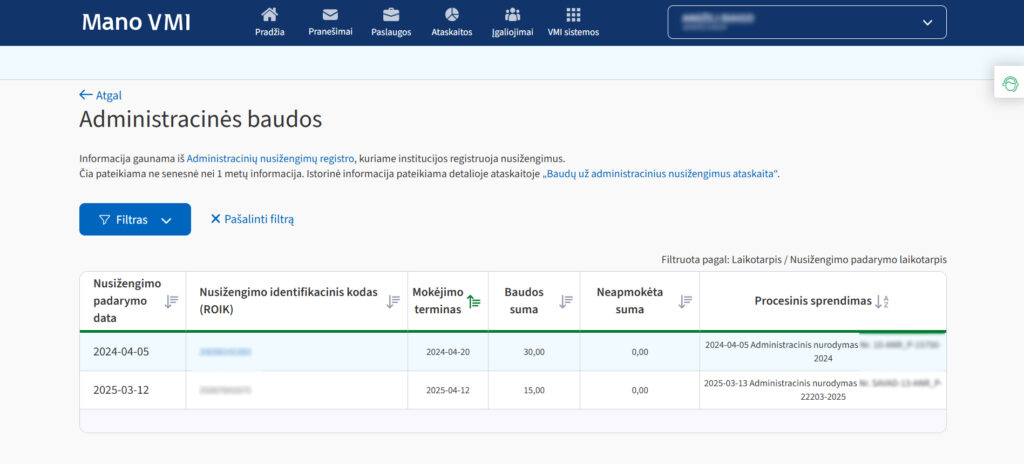Select the 2025-03-12 offense date cell
Screen dimensions: 1024x464
[133, 390]
